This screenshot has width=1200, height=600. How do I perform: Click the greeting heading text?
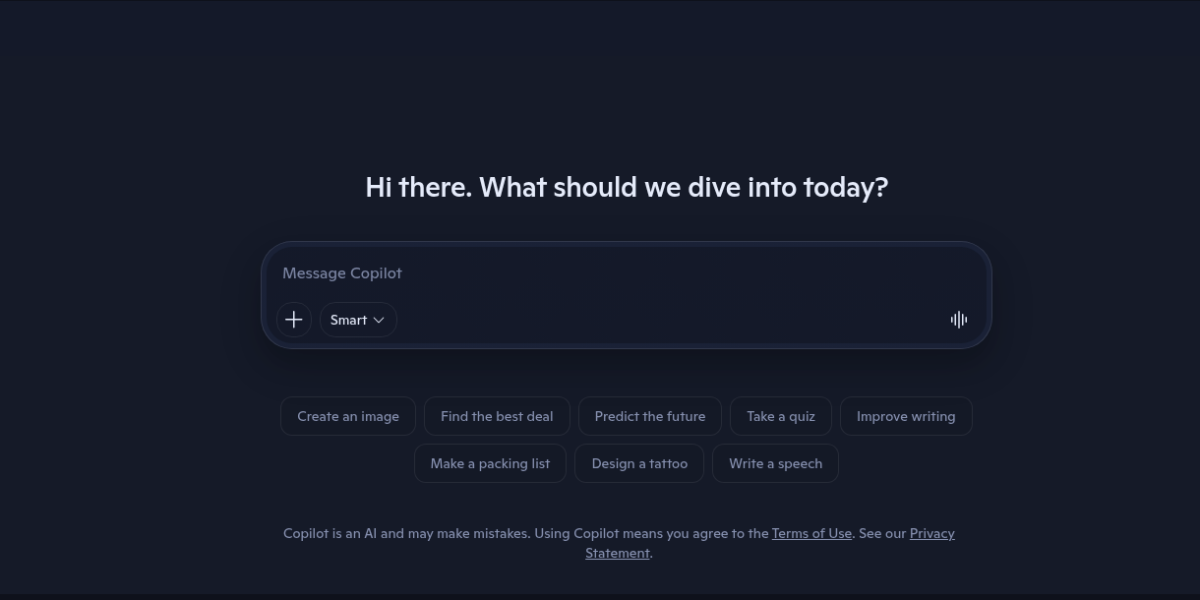click(626, 187)
